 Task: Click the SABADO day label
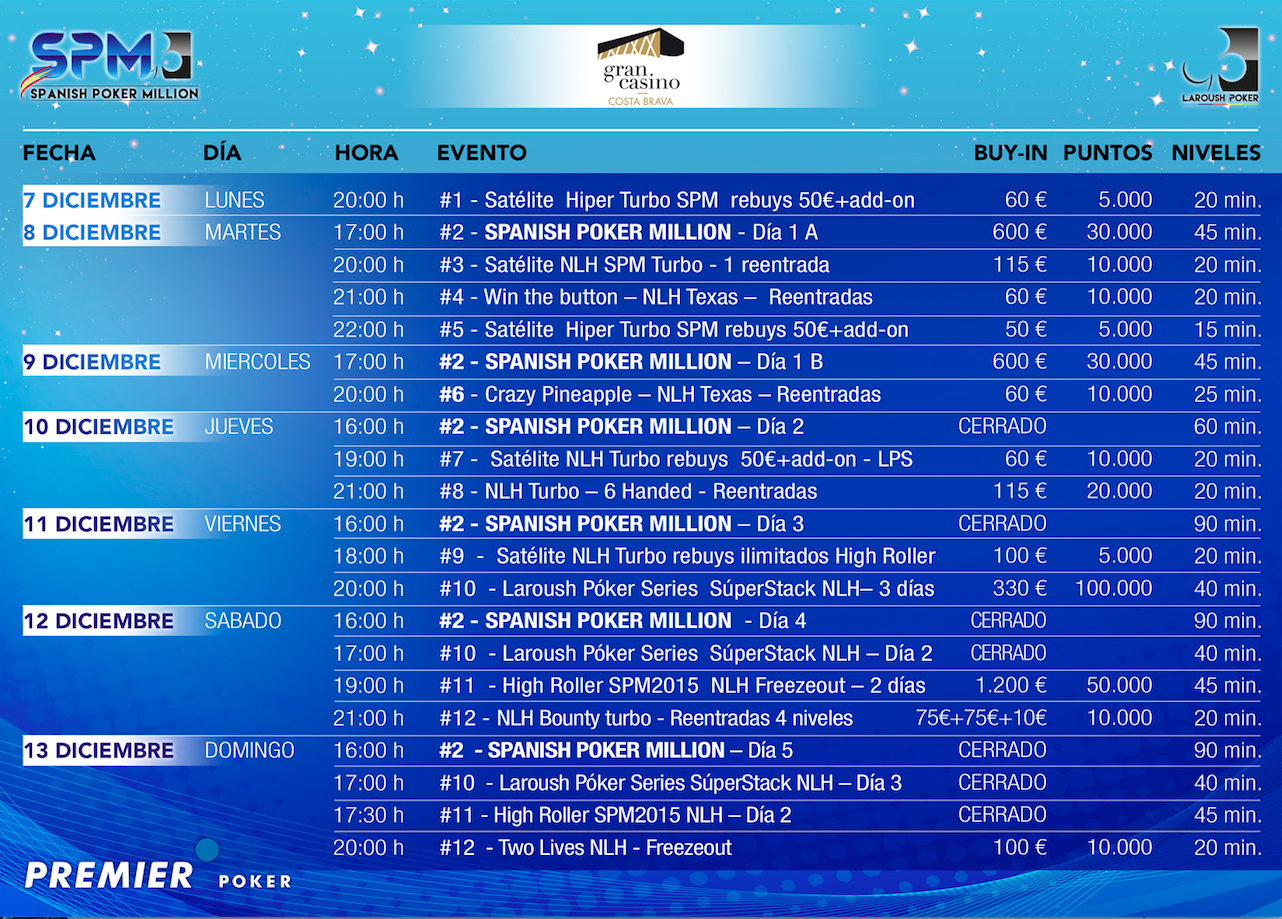point(243,621)
